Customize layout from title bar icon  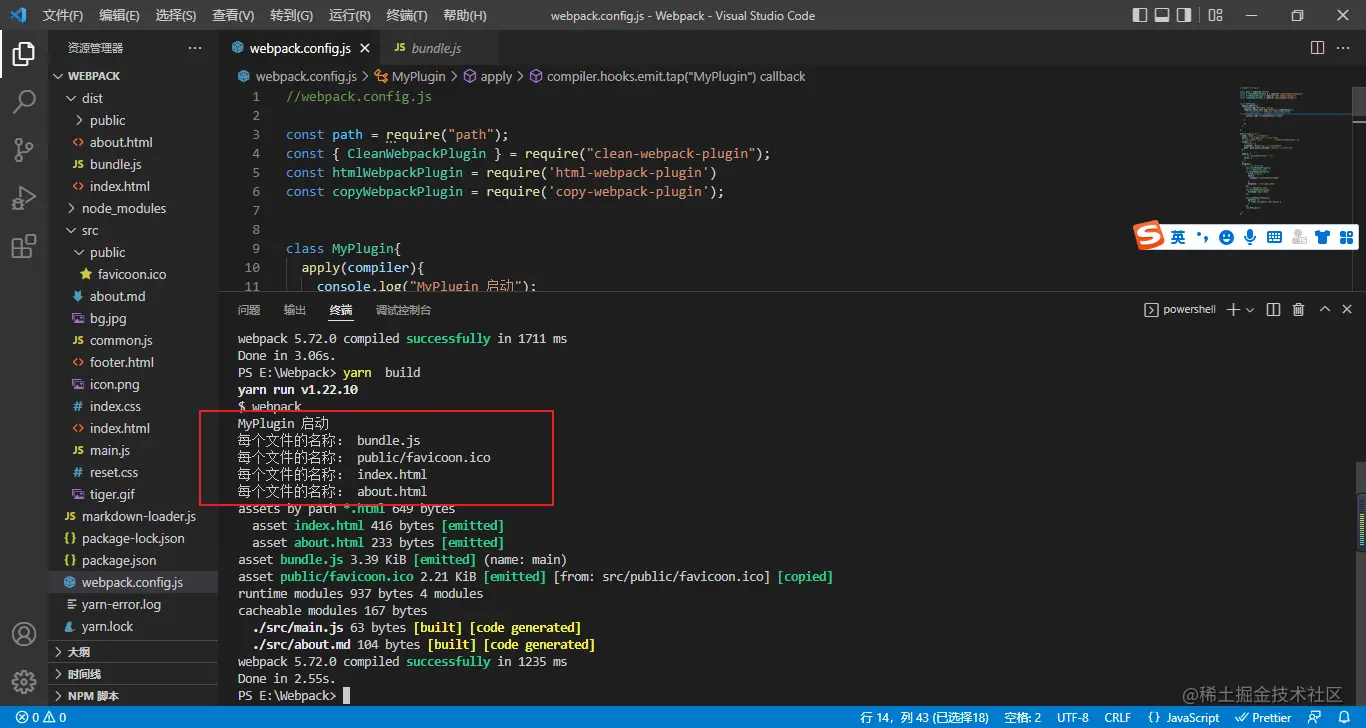click(x=1216, y=15)
